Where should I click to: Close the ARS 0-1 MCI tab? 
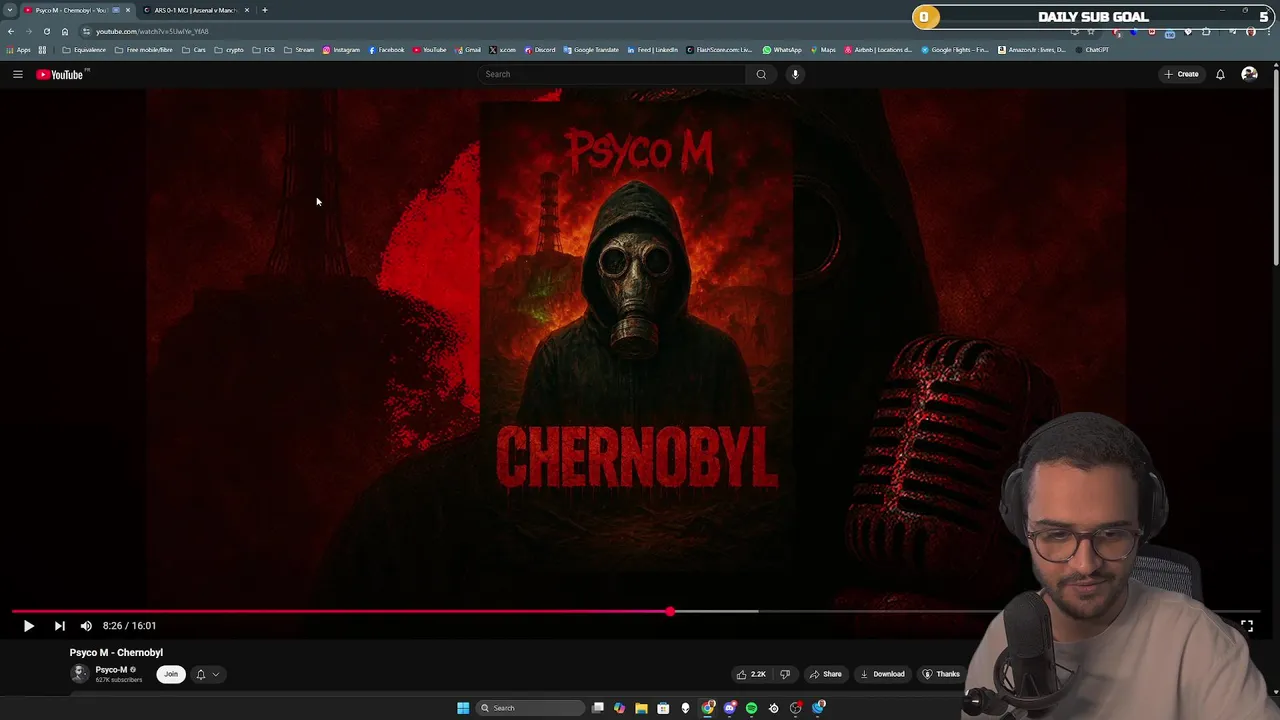point(247,10)
